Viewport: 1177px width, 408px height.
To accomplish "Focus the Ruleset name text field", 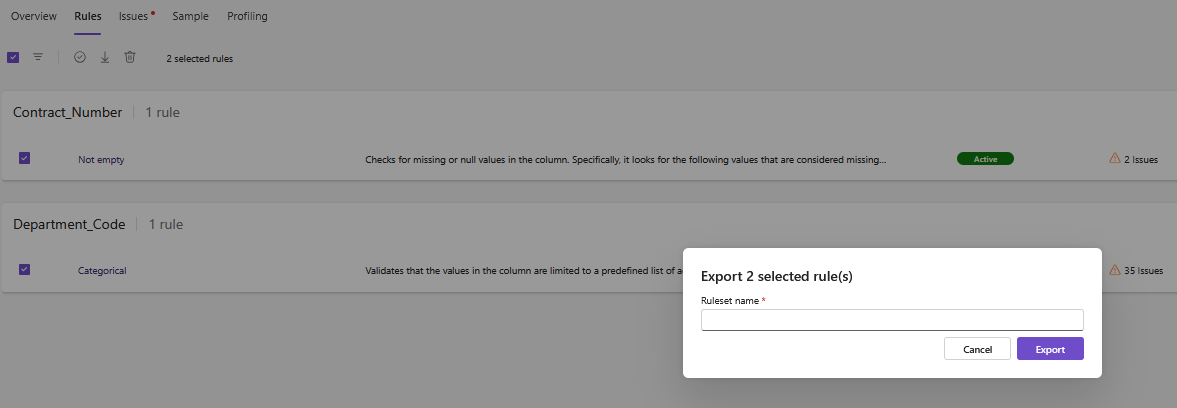I will pyautogui.click(x=892, y=320).
